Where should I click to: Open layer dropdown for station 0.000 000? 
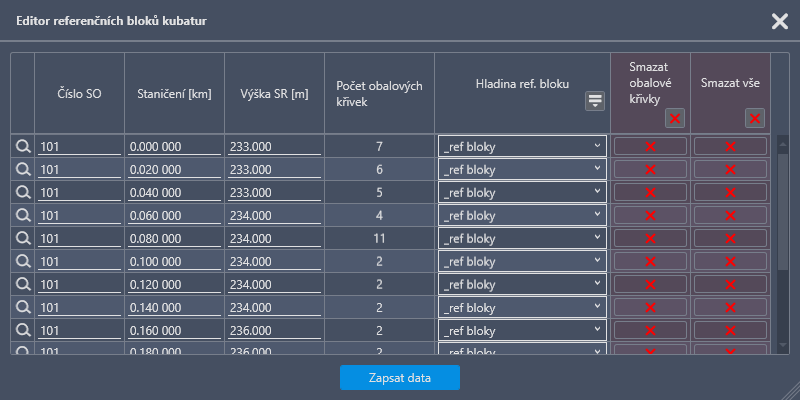522,146
